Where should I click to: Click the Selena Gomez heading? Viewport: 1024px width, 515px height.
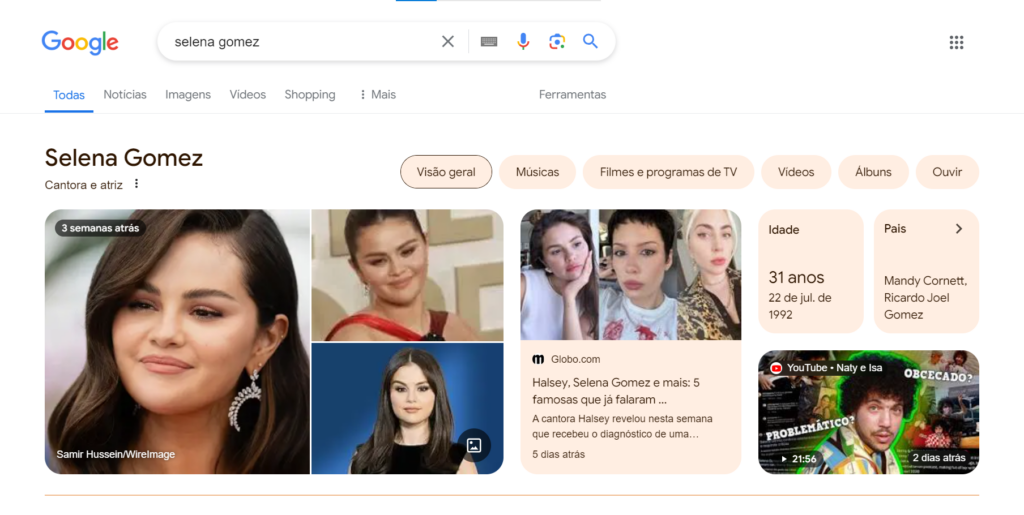124,158
